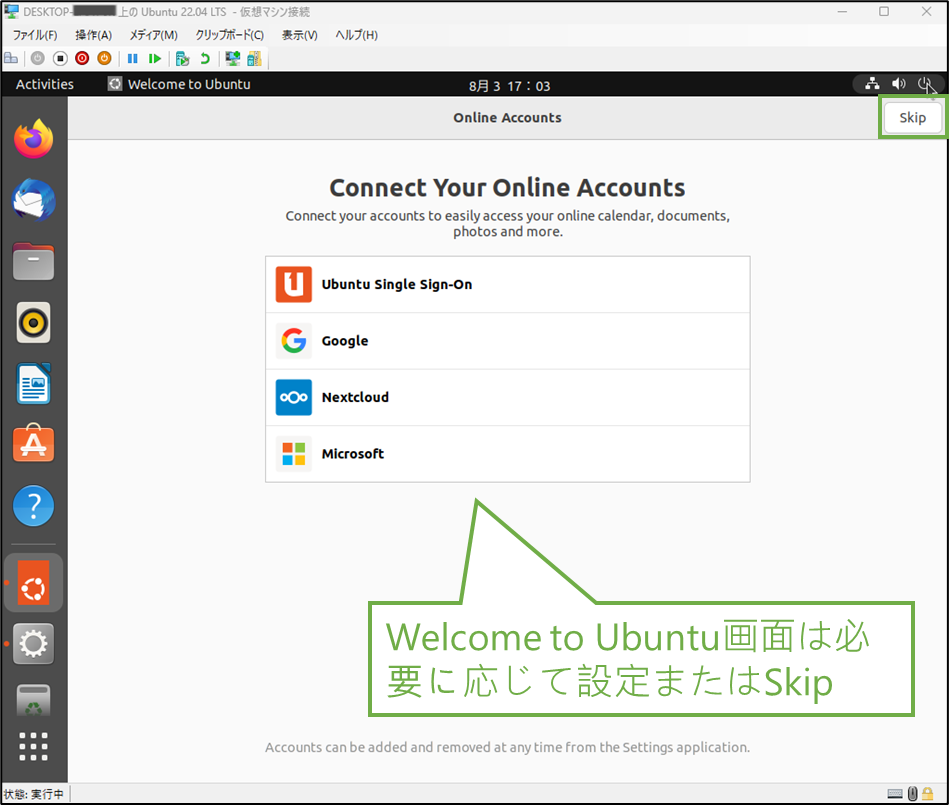Open the Files file manager icon
The width and height of the screenshot is (949, 805).
33,261
